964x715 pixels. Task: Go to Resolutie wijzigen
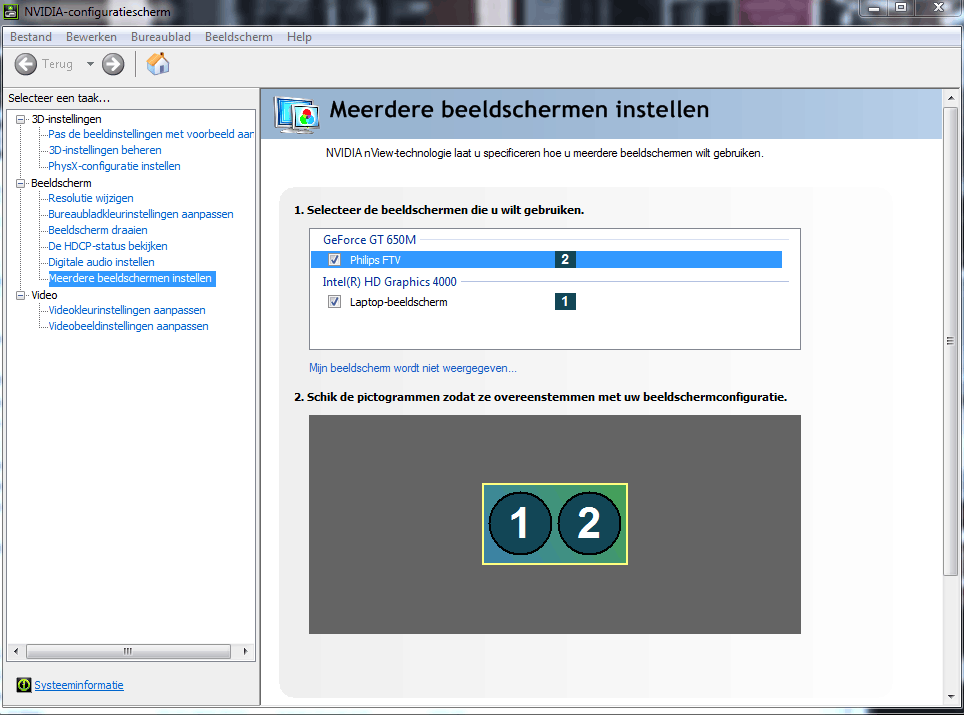(91, 198)
